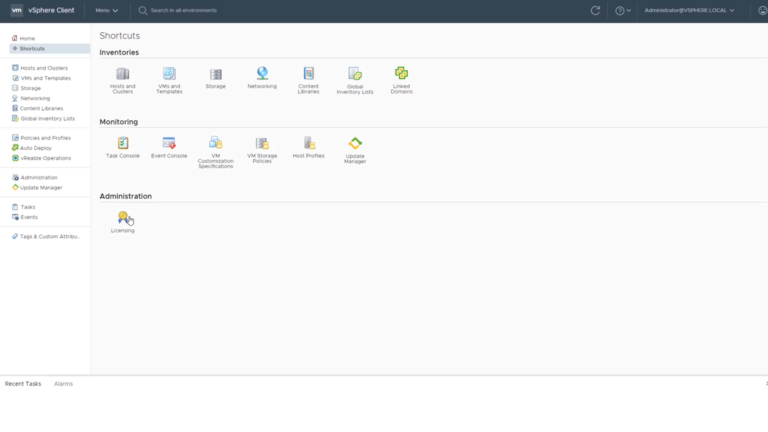Open Linked Domains shortcut icon
Viewport: 768px width, 432px height.
tap(401, 73)
